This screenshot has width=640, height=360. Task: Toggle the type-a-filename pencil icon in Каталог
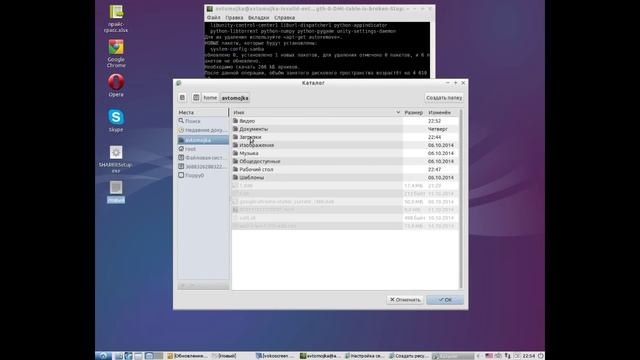pyautogui.click(x=182, y=98)
